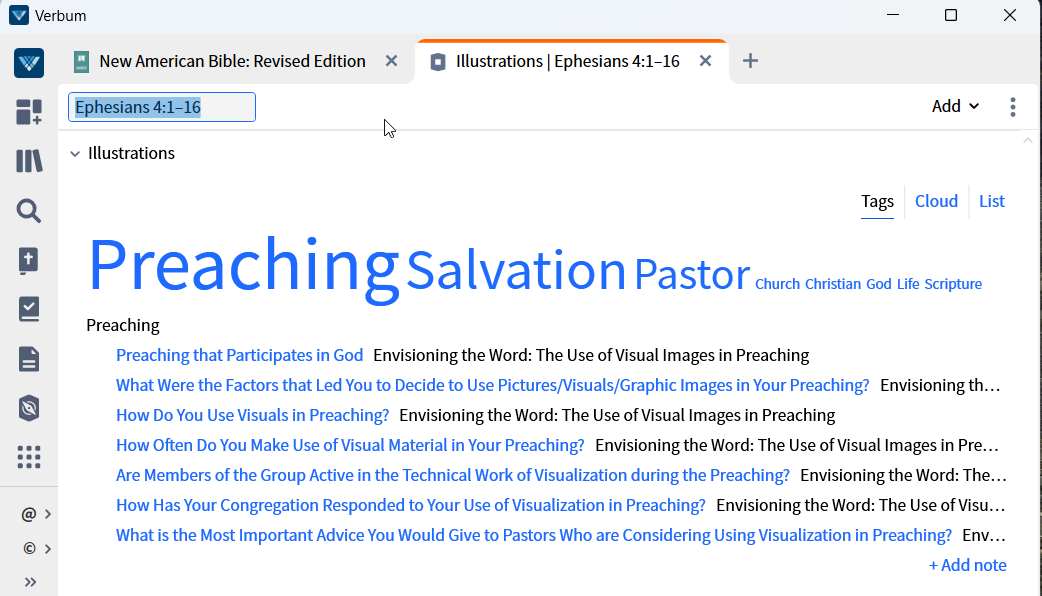This screenshot has width=1042, height=596.
Task: Select the Scripture tag
Action: [x=953, y=284]
